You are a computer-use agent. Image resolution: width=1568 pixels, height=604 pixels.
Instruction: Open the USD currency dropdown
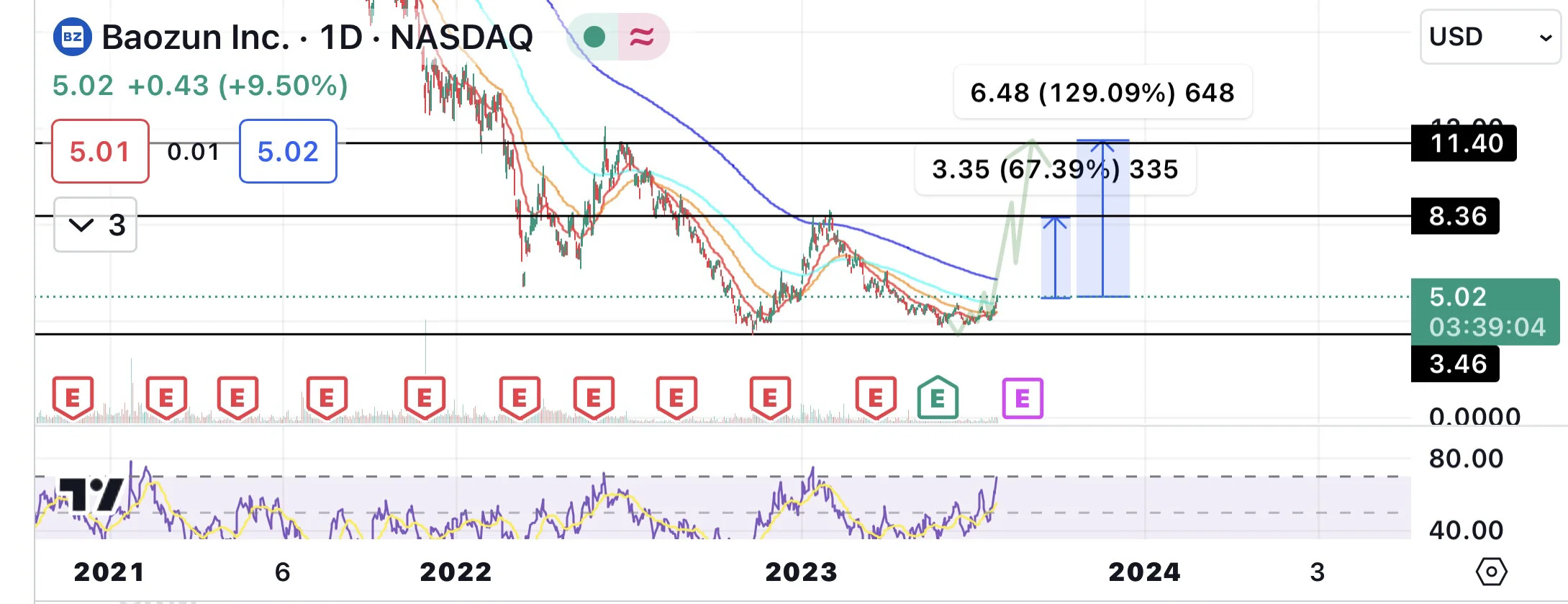click(1490, 37)
